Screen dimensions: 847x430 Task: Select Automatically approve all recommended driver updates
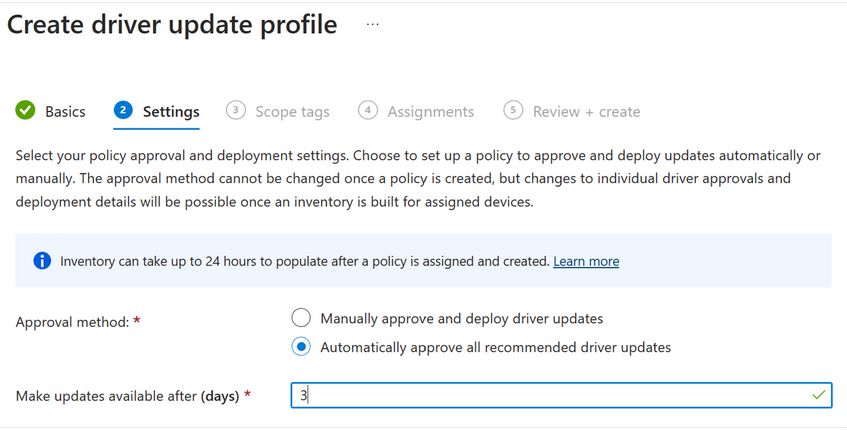(x=301, y=348)
